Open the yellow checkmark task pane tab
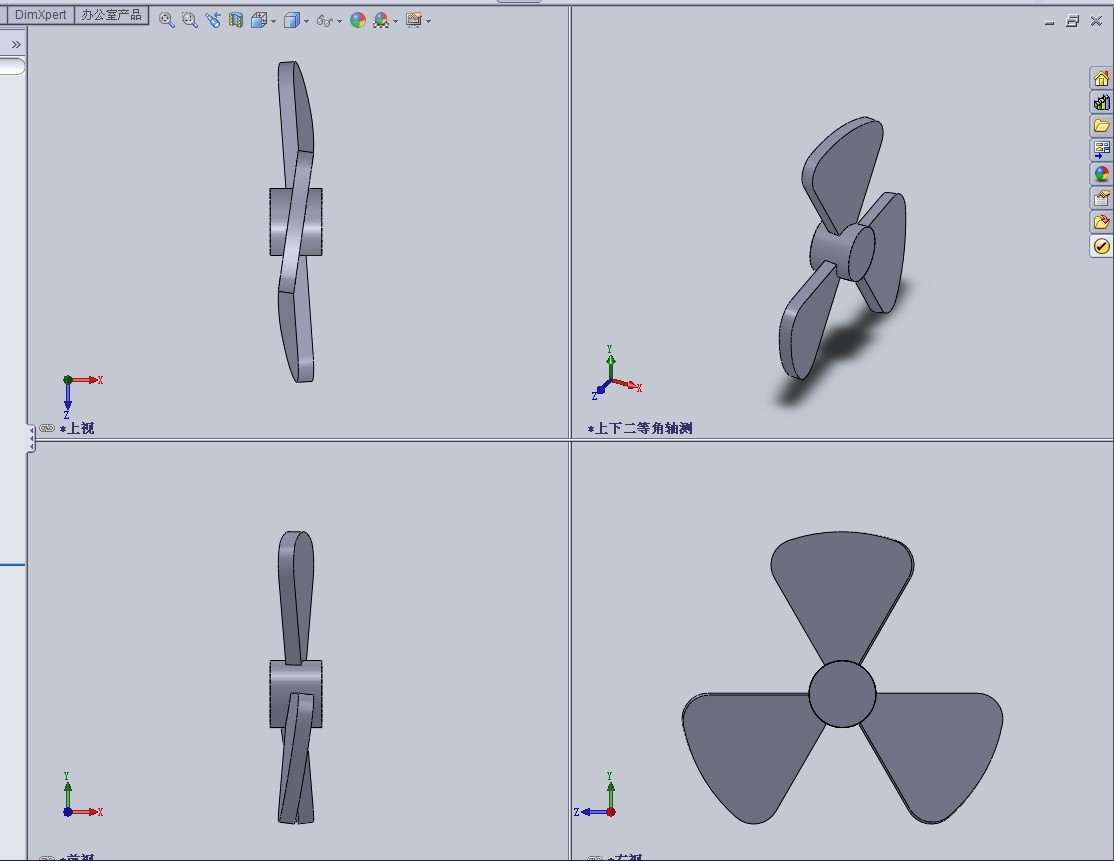The height and width of the screenshot is (861, 1114). click(x=1101, y=247)
